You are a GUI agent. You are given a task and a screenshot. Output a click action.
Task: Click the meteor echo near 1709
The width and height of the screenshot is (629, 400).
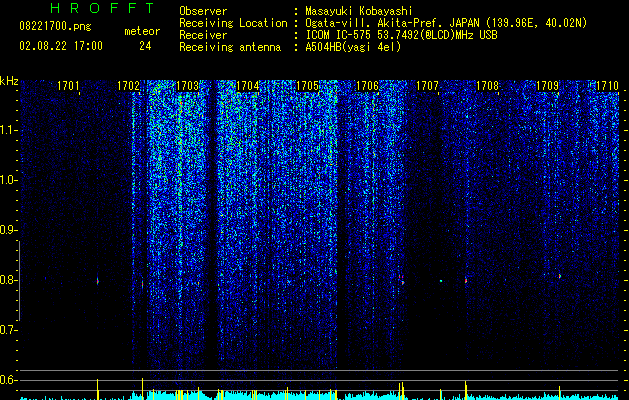[x=560, y=276]
